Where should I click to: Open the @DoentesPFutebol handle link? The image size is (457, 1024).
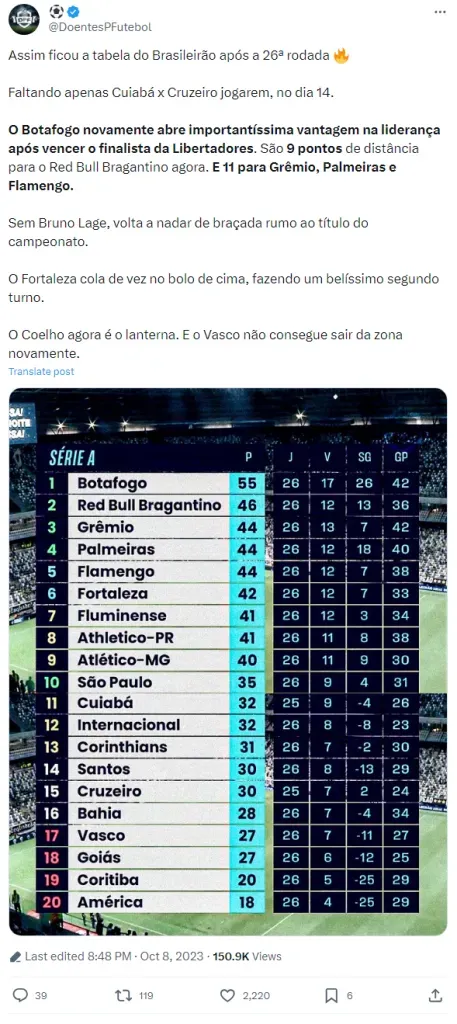(101, 27)
